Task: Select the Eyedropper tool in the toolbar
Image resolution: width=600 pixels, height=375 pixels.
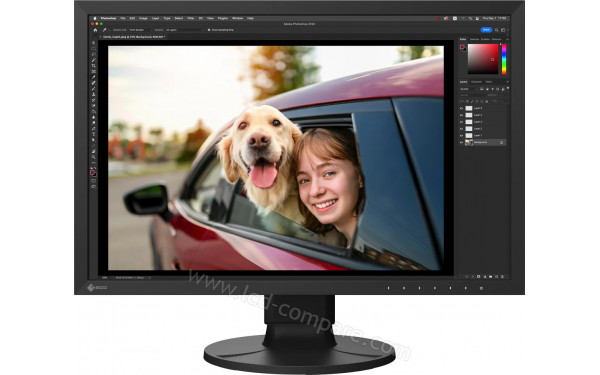Action: (x=93, y=77)
